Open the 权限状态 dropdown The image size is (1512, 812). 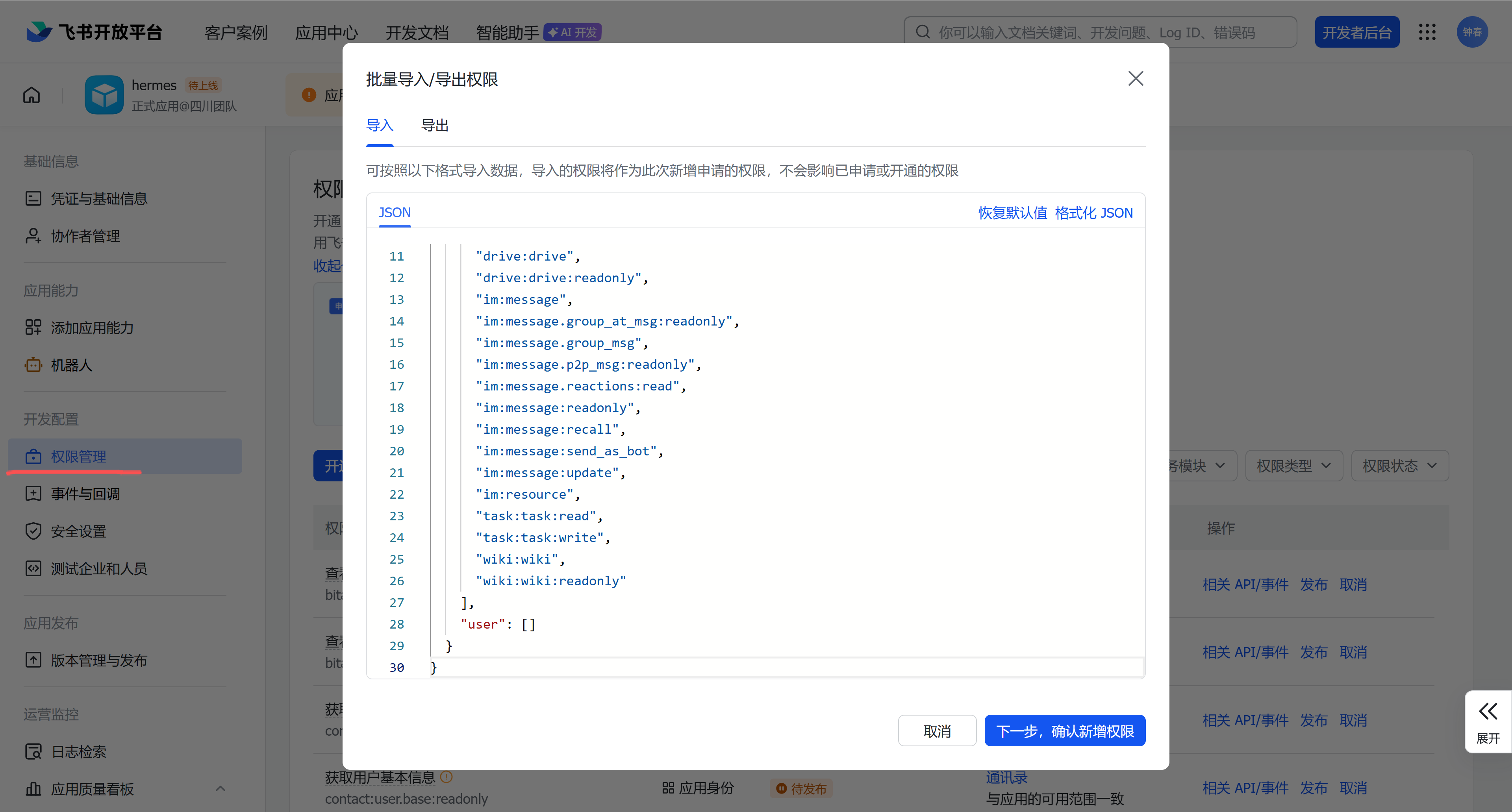pyautogui.click(x=1400, y=466)
